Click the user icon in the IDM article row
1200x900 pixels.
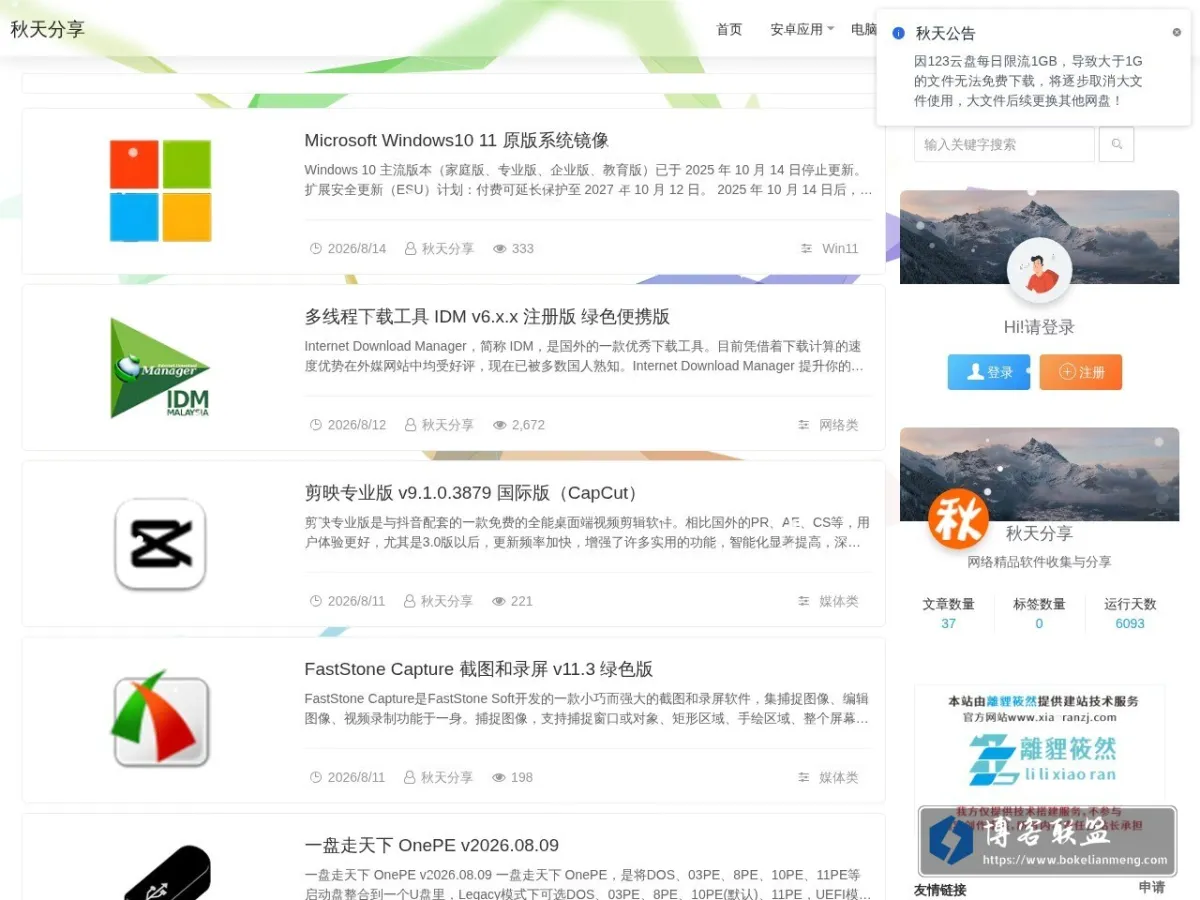[410, 425]
